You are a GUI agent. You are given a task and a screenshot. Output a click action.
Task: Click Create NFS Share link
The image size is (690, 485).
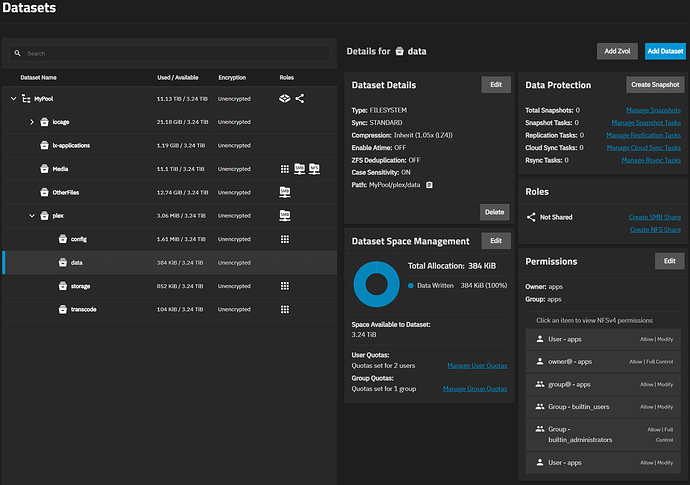tap(655, 229)
